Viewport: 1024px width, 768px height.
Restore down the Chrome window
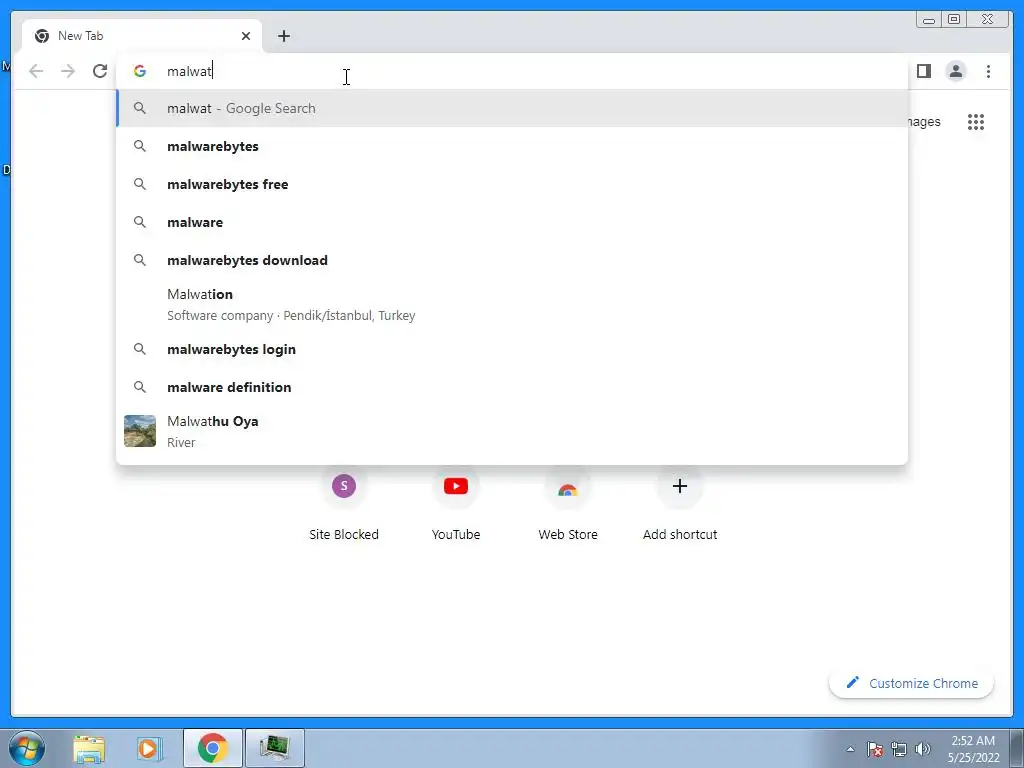pos(954,20)
